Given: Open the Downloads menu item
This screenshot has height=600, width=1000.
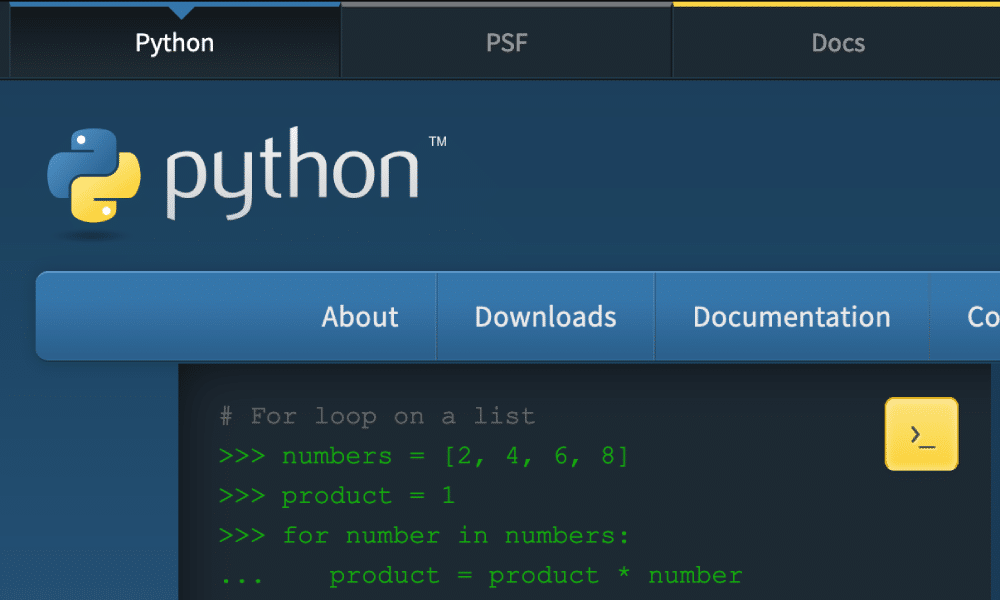Looking at the screenshot, I should click(545, 317).
